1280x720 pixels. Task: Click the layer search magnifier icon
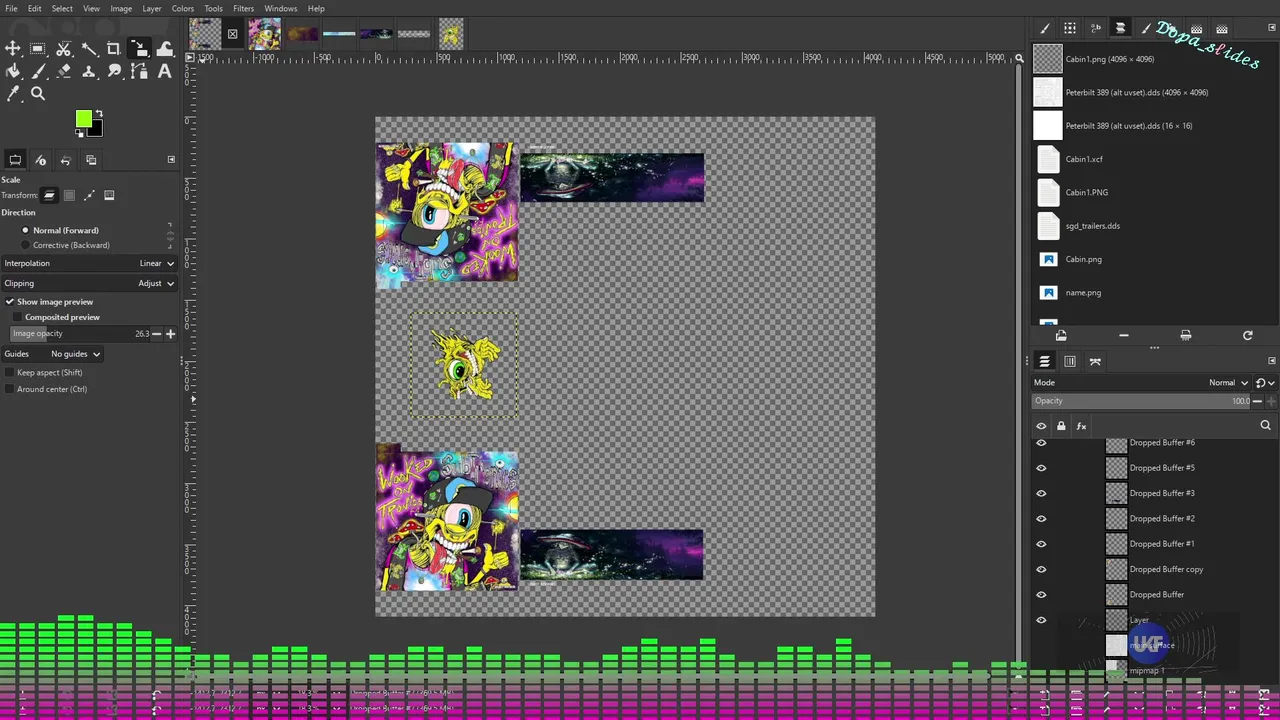point(1265,426)
